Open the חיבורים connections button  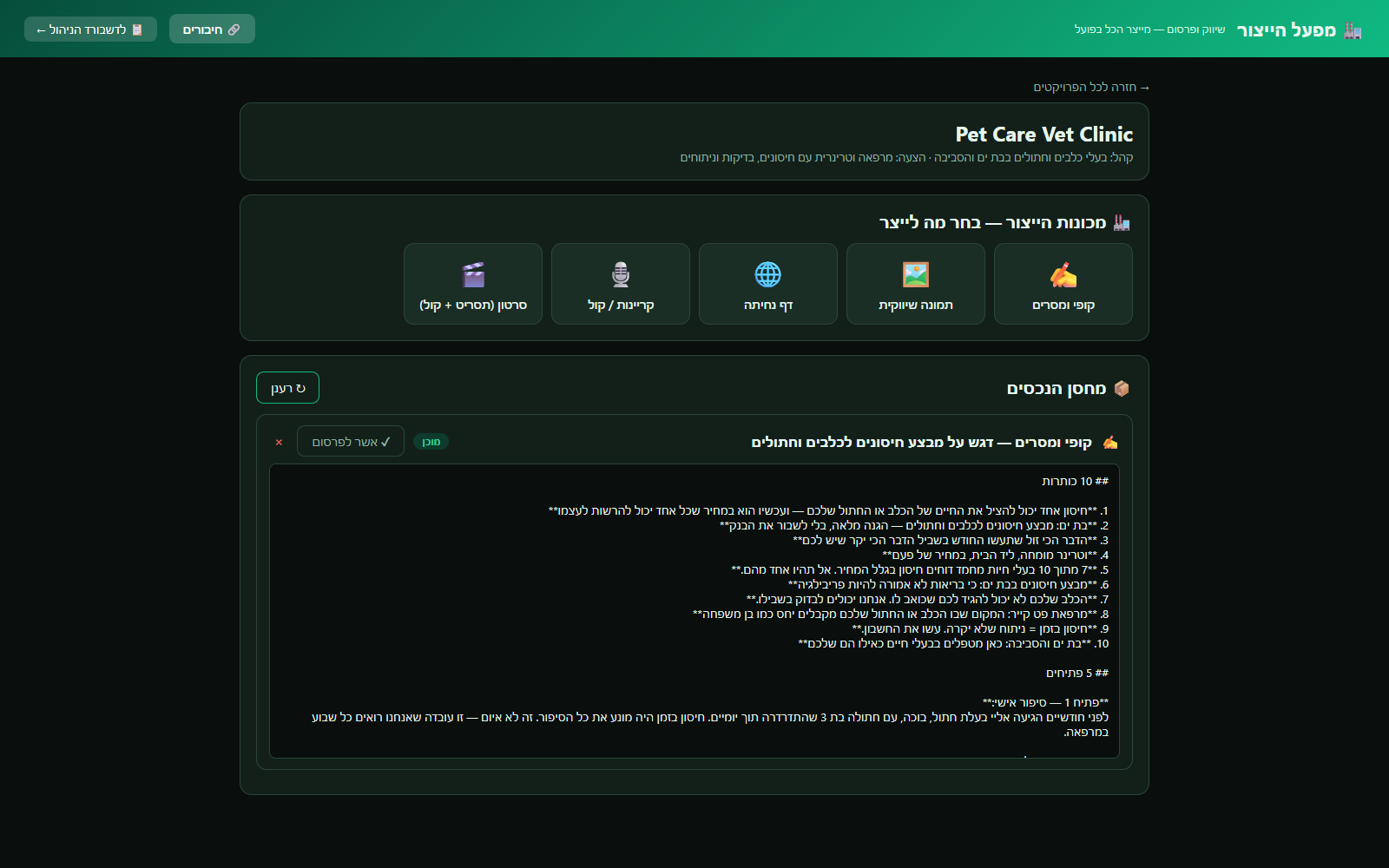[x=212, y=29]
